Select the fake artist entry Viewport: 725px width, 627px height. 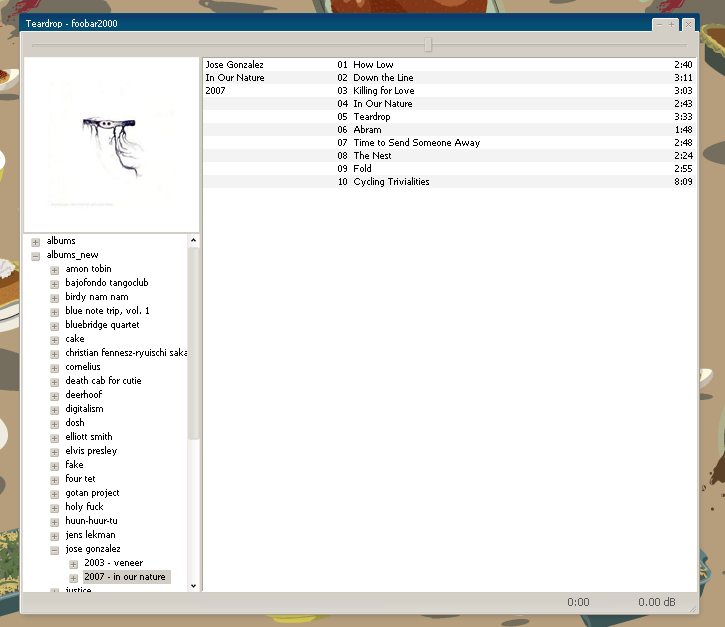74,465
